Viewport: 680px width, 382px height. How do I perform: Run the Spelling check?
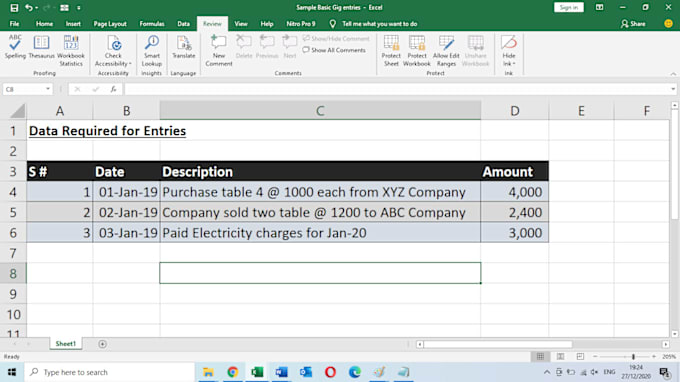click(x=15, y=47)
